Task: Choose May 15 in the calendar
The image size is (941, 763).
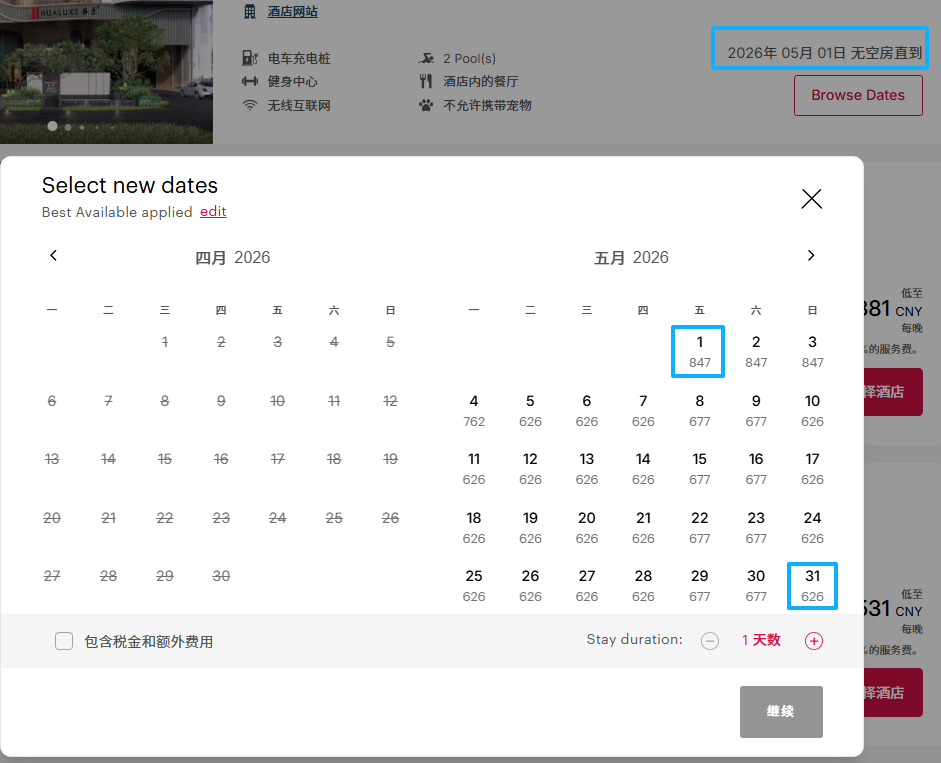Action: pos(699,468)
